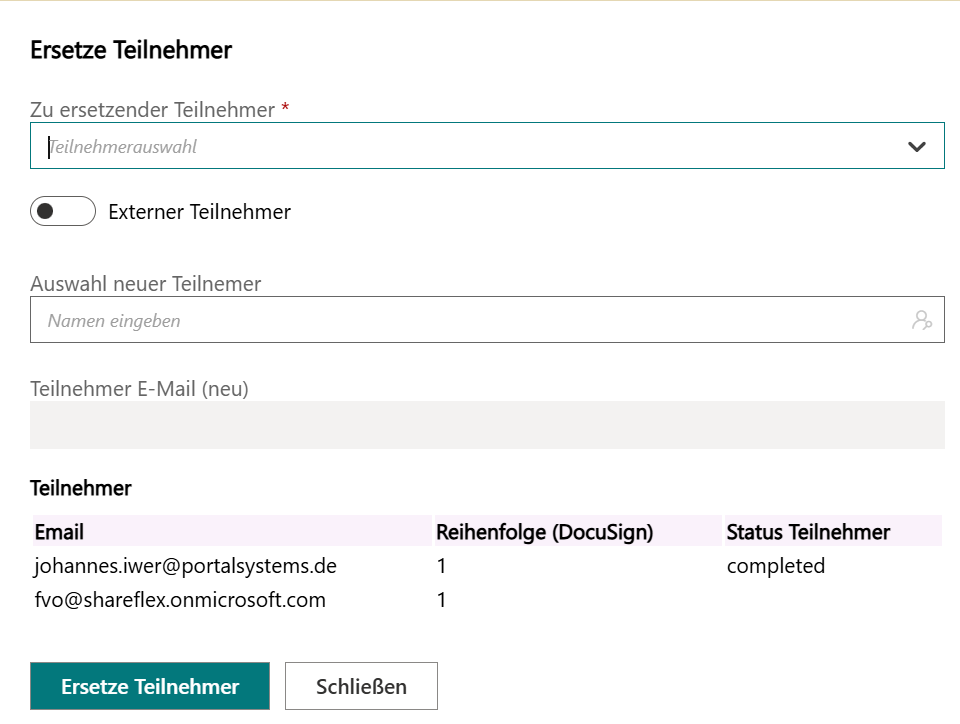Click the Ersetze Teilnehmer dialog heading
The height and width of the screenshot is (724, 960).
point(131,50)
